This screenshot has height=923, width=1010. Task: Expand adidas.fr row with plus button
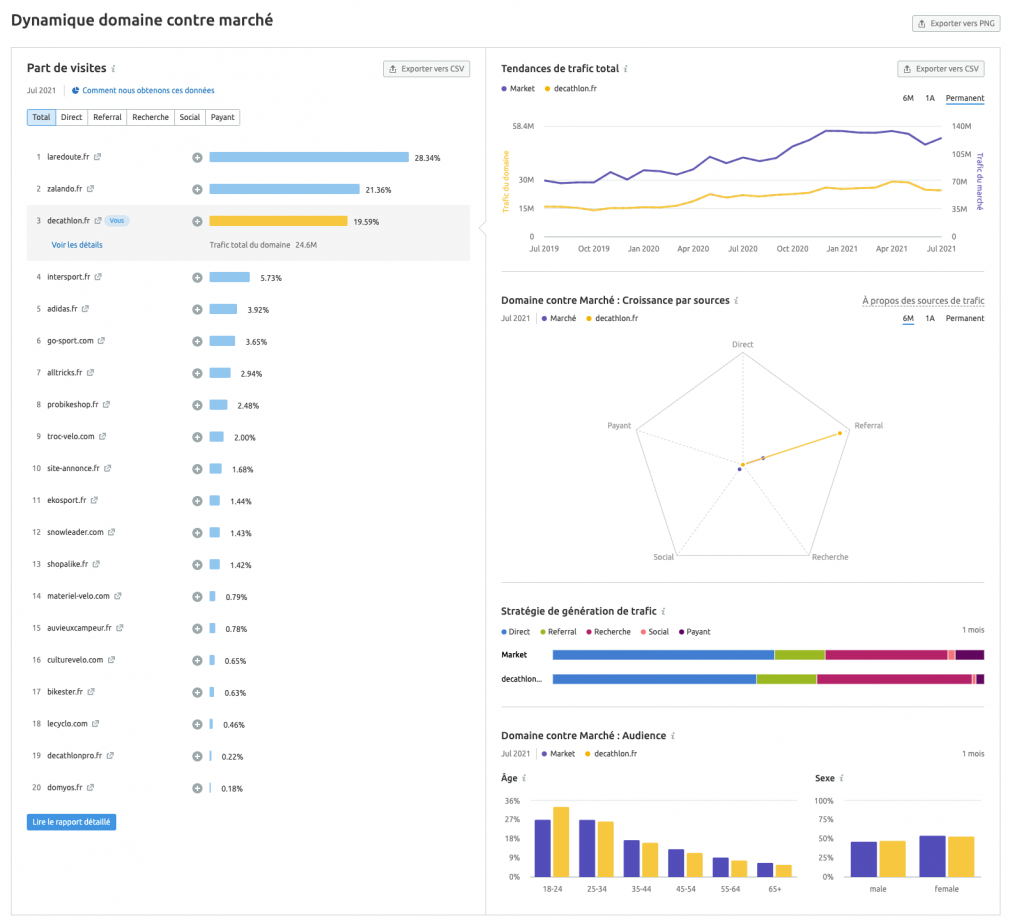click(x=197, y=309)
